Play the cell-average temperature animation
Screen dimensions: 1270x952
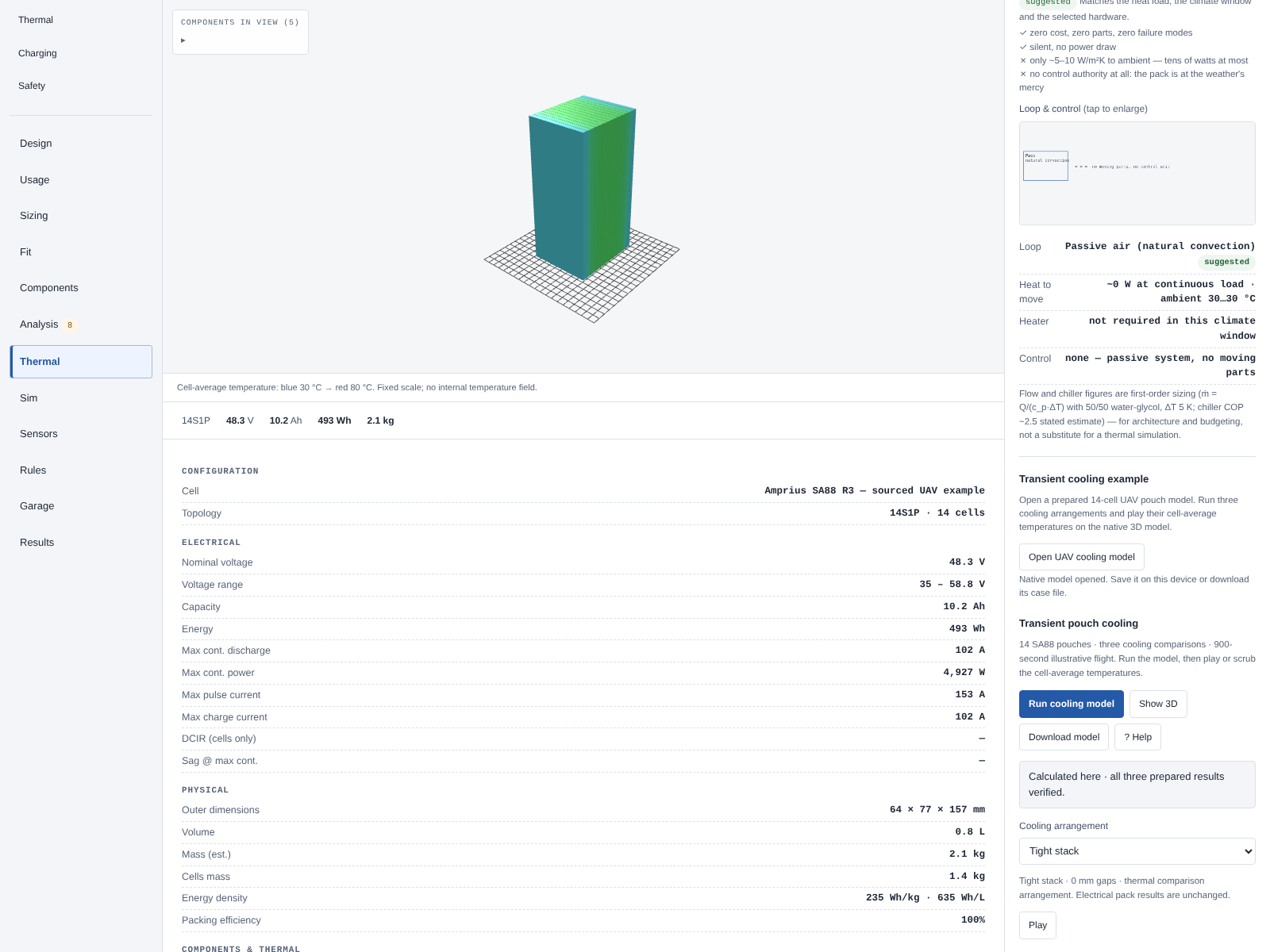pyautogui.click(x=1037, y=925)
